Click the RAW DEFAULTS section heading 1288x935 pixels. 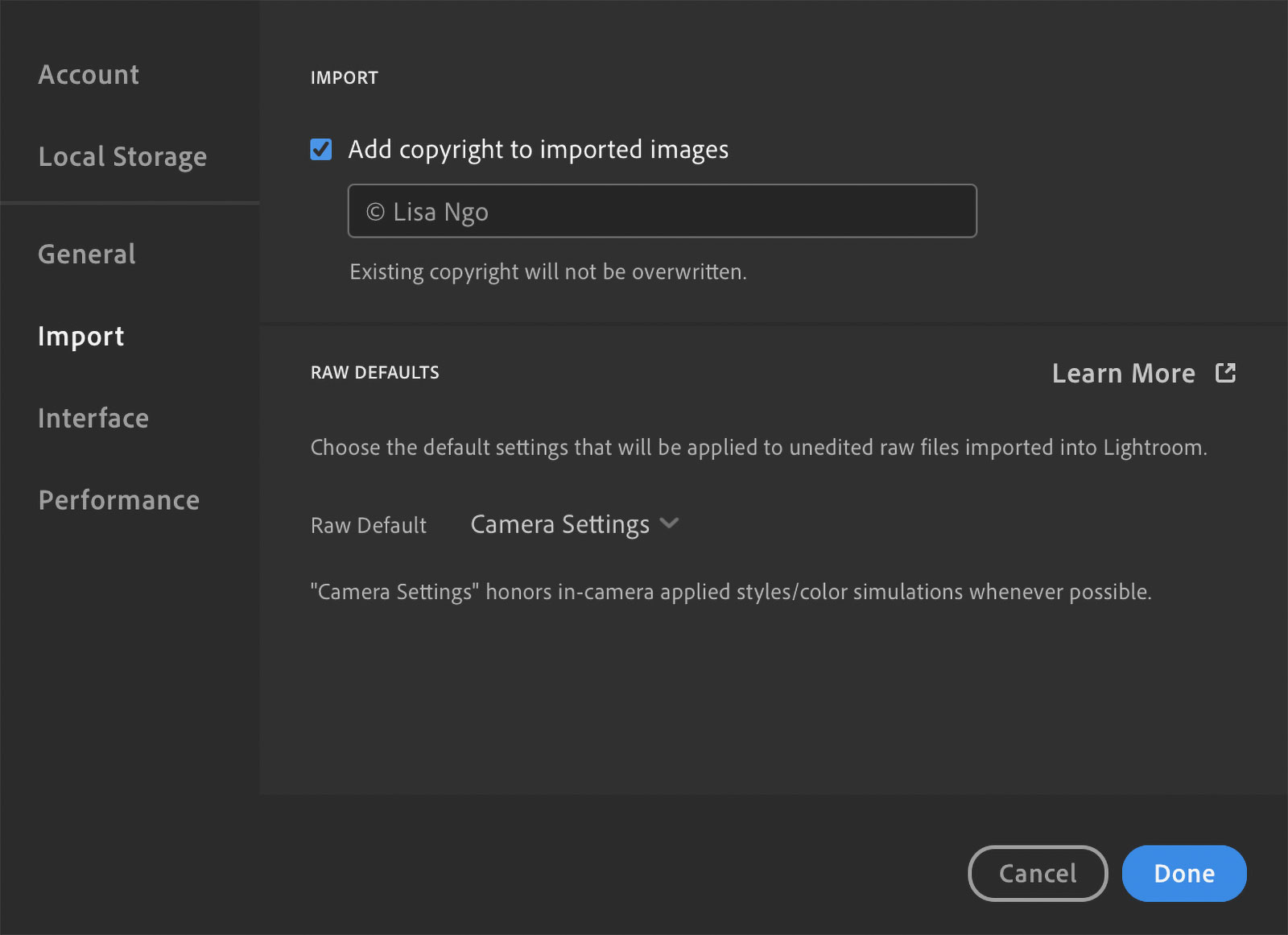[x=375, y=373]
